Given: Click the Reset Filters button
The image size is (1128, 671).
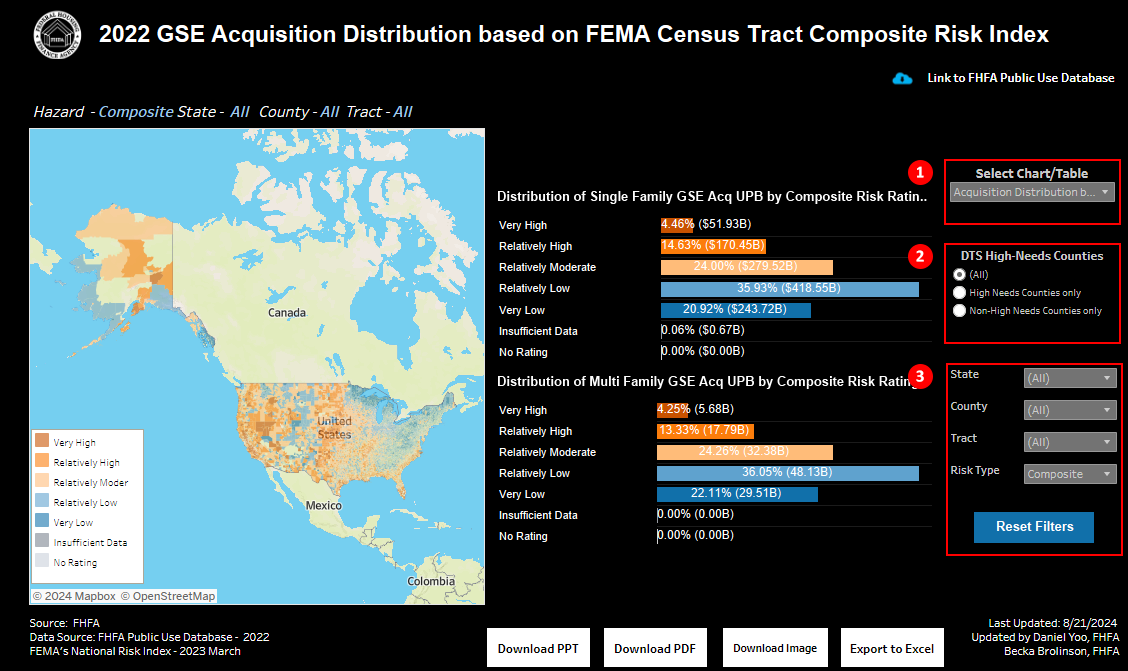Looking at the screenshot, I should pos(1034,527).
